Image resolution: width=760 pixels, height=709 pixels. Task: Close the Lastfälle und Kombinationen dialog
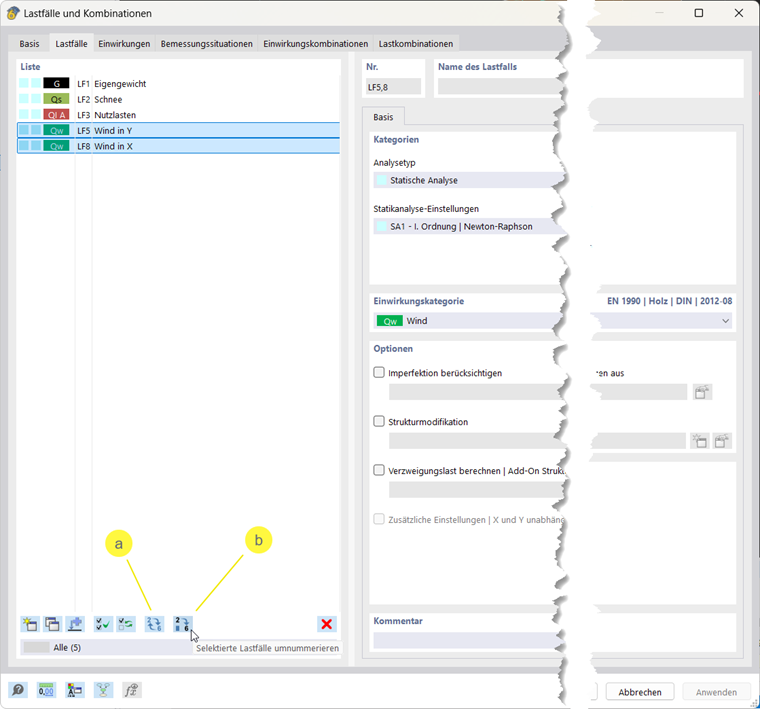tap(739, 13)
